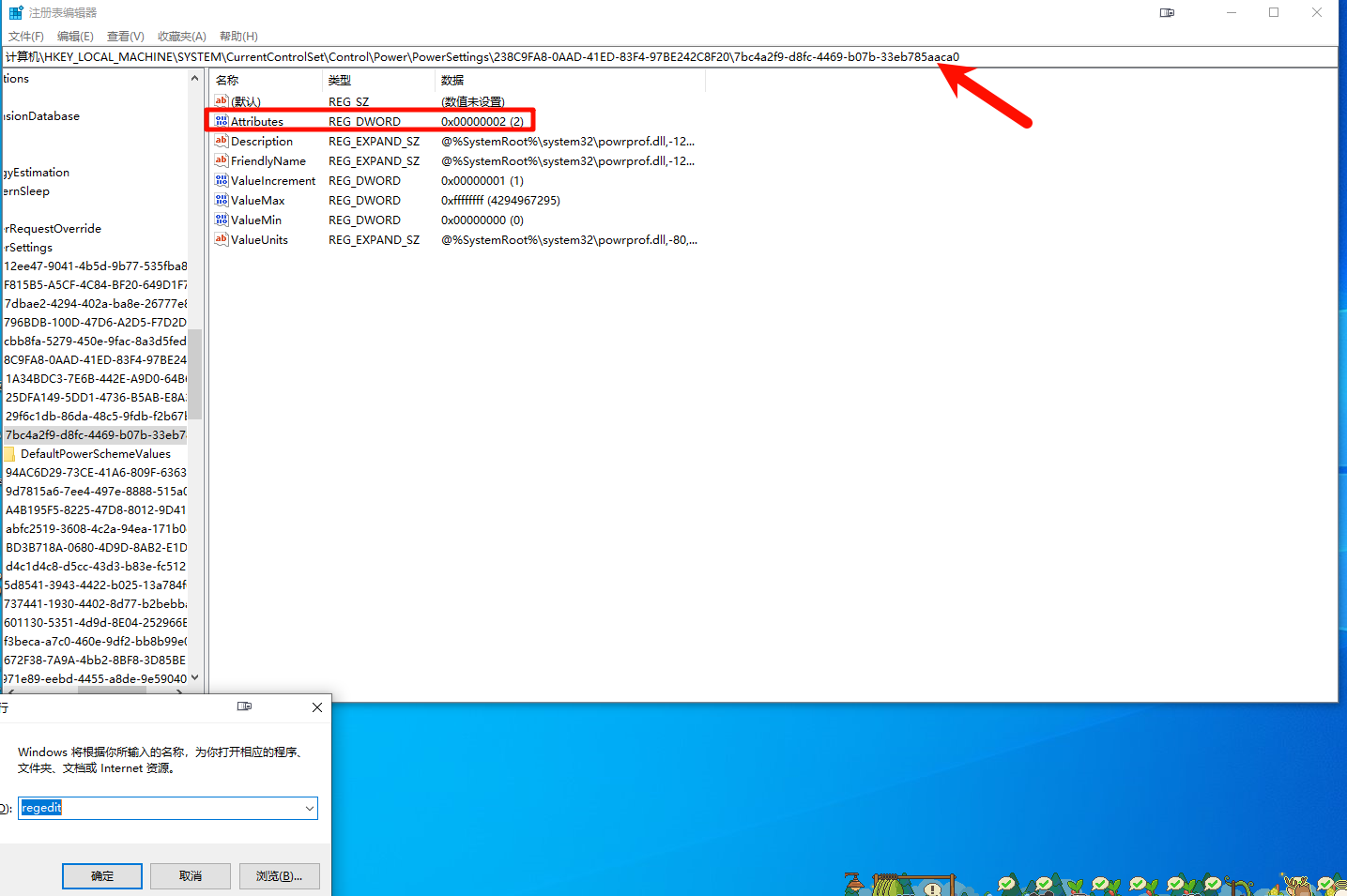1347x896 pixels.
Task: Select the (默认) value name
Action: point(246,101)
